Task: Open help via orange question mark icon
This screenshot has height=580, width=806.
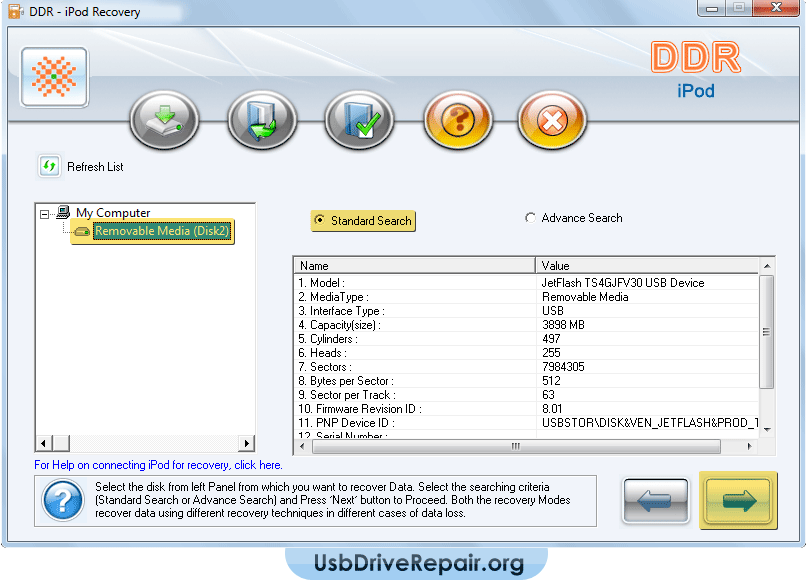Action: click(458, 120)
